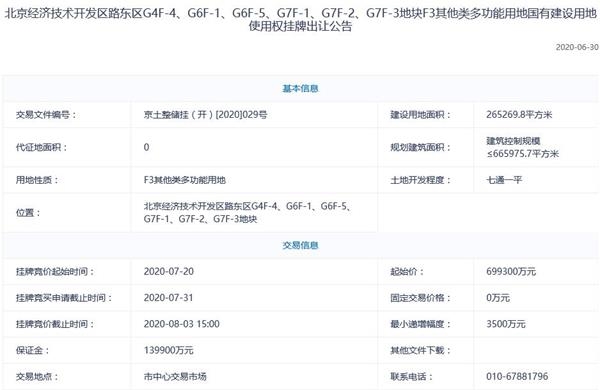
Task: Select the location value listing G4F-4, G6F-1 plots
Action: pyautogui.click(x=248, y=213)
